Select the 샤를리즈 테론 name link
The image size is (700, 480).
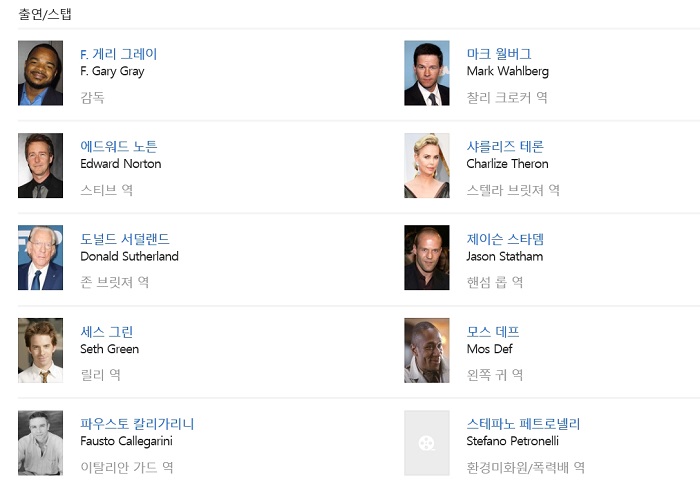pyautogui.click(x=505, y=147)
